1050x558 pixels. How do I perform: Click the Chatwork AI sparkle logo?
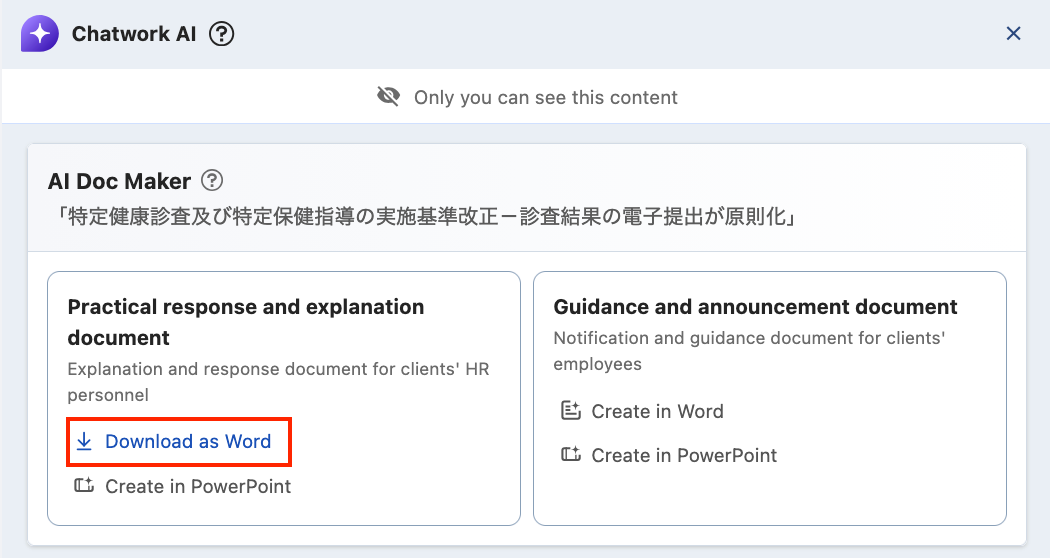(x=40, y=33)
